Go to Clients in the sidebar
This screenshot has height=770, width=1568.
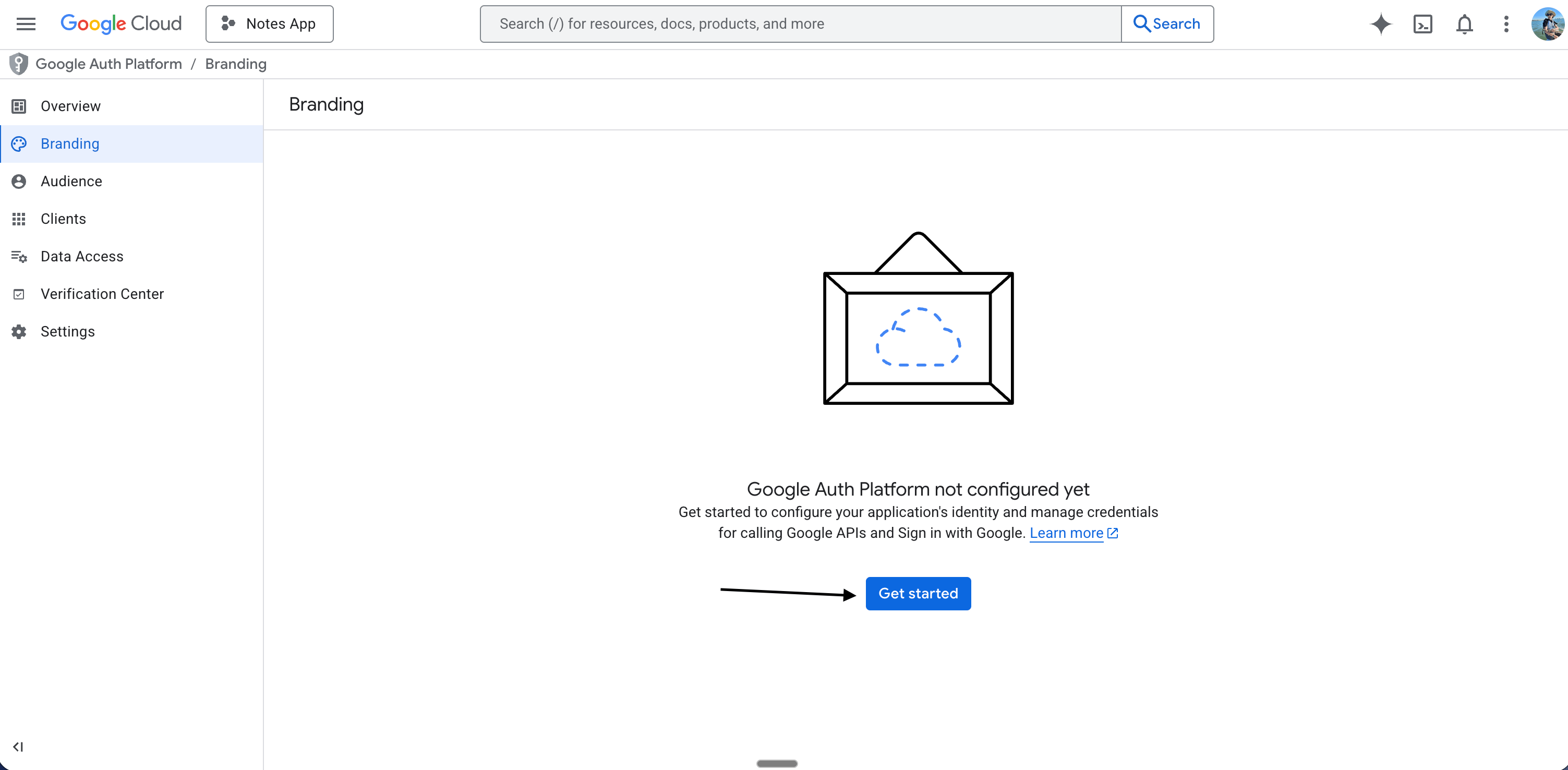pos(132,219)
